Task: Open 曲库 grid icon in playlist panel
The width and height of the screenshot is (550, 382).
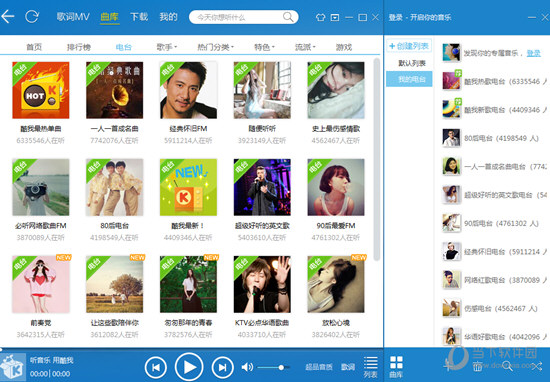Action: click(x=396, y=367)
